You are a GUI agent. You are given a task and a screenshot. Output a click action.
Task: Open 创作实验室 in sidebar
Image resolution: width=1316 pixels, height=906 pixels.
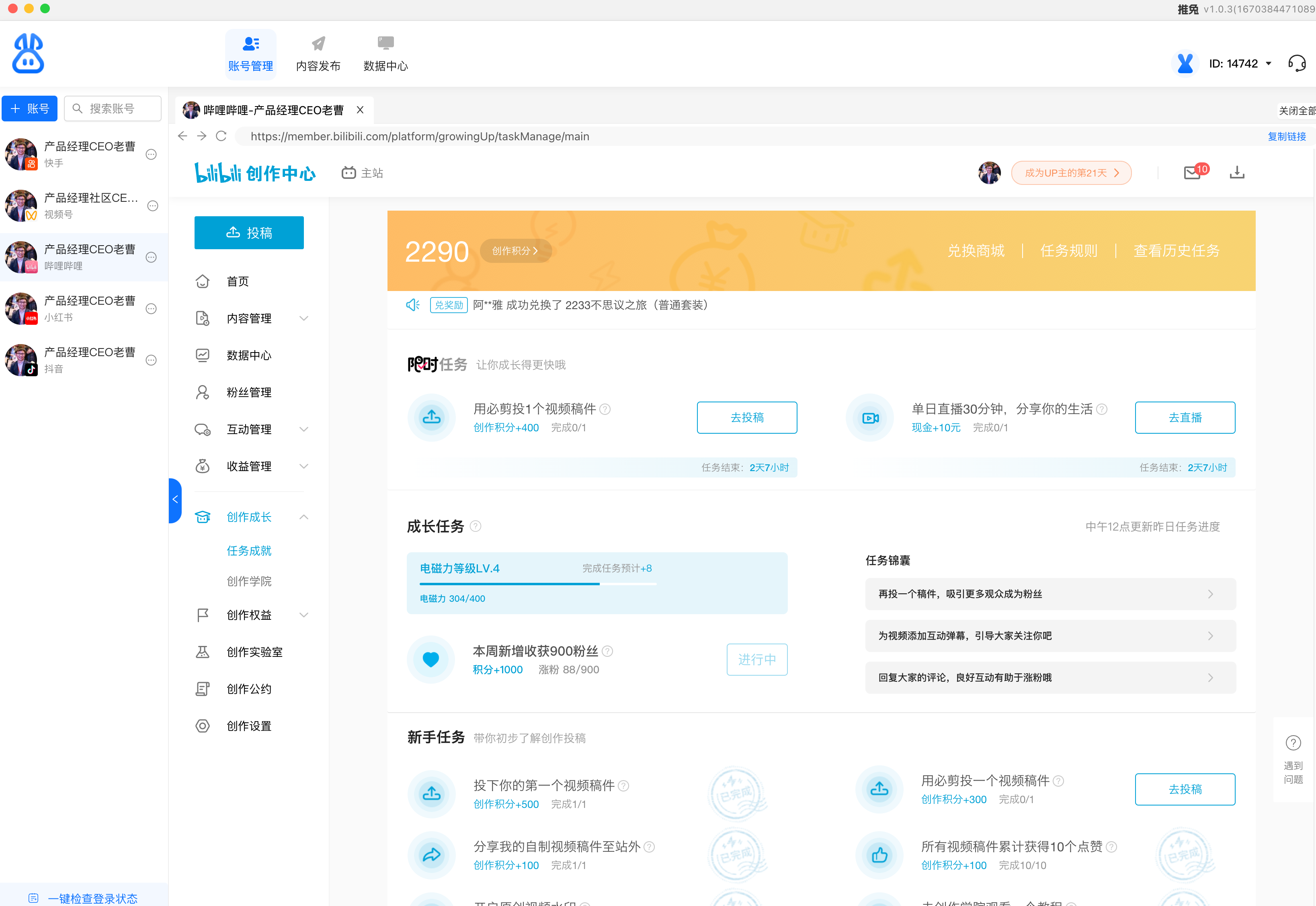[x=254, y=652]
